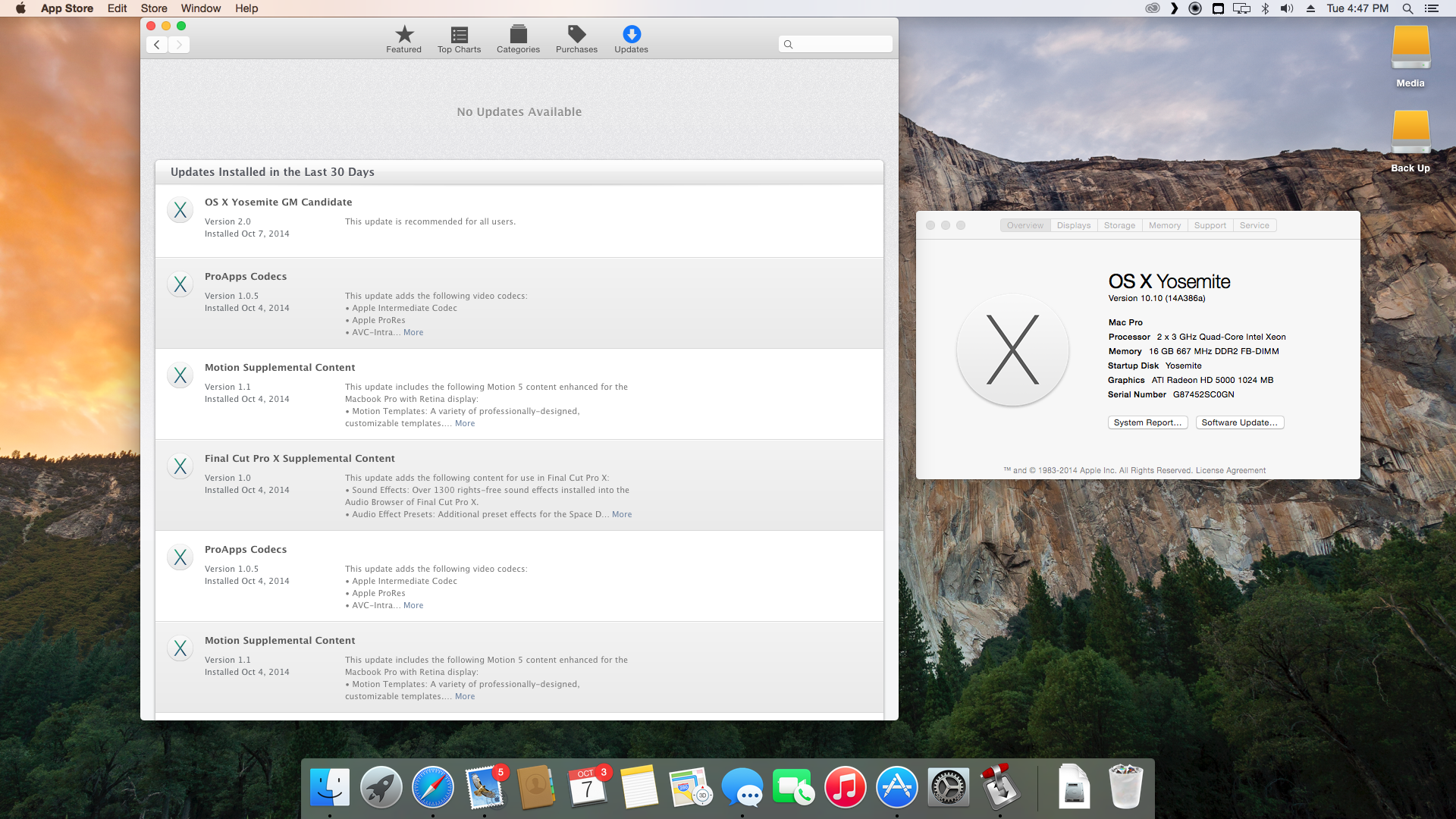Switch to Service tab in About window
The image size is (1456, 819).
pos(1254,225)
